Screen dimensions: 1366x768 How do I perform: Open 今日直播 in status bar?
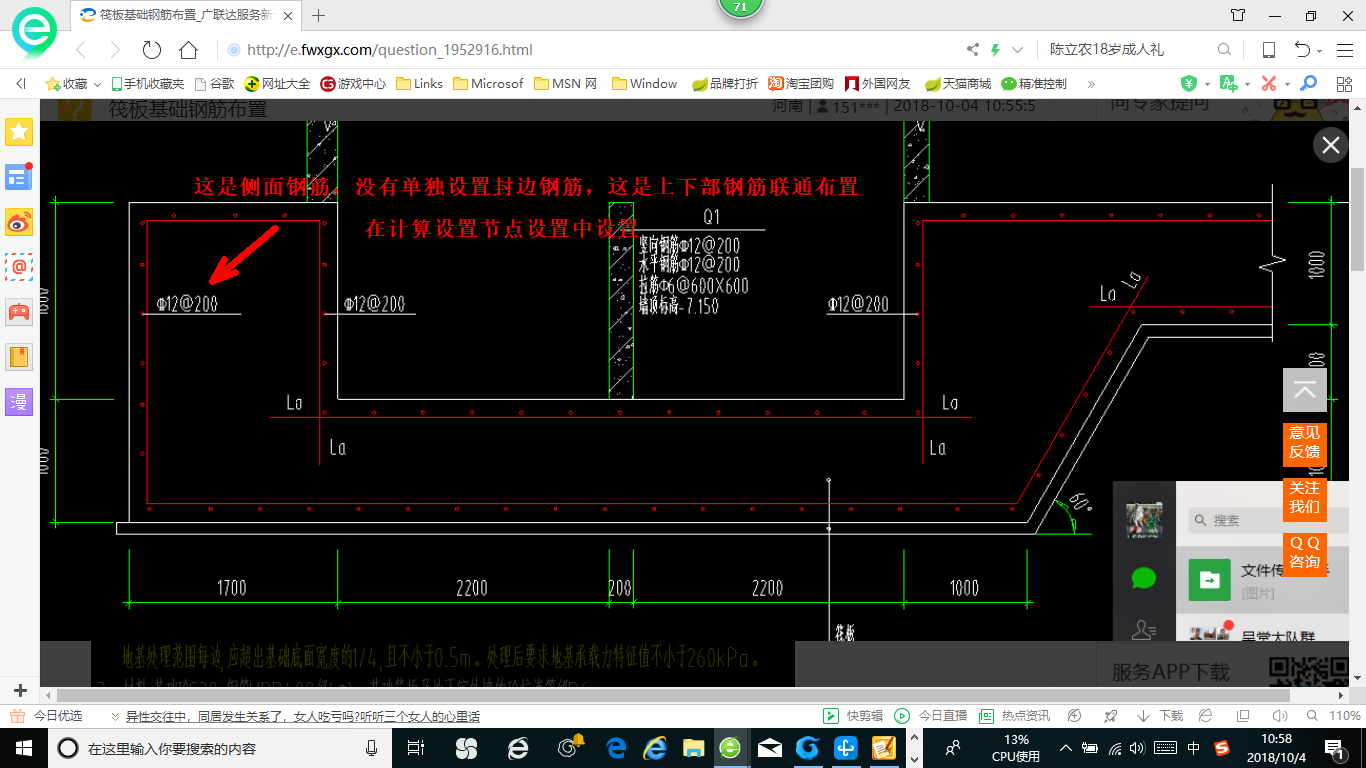pos(931,716)
